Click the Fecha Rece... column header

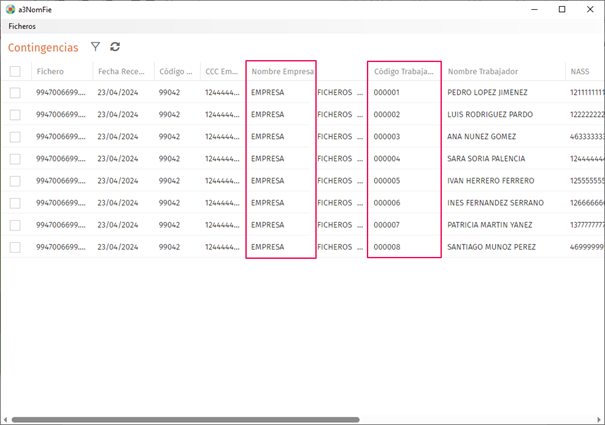pos(121,71)
